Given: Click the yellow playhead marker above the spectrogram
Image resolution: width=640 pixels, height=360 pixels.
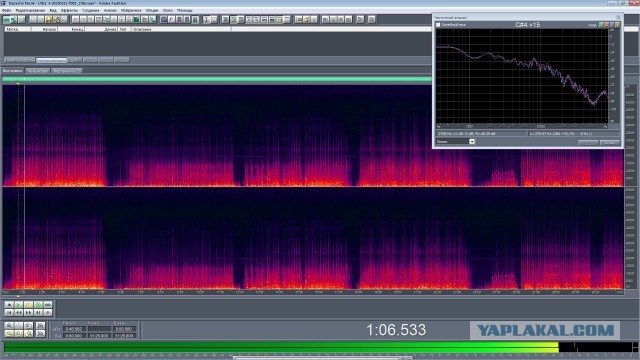Looking at the screenshot, I should [18, 84].
